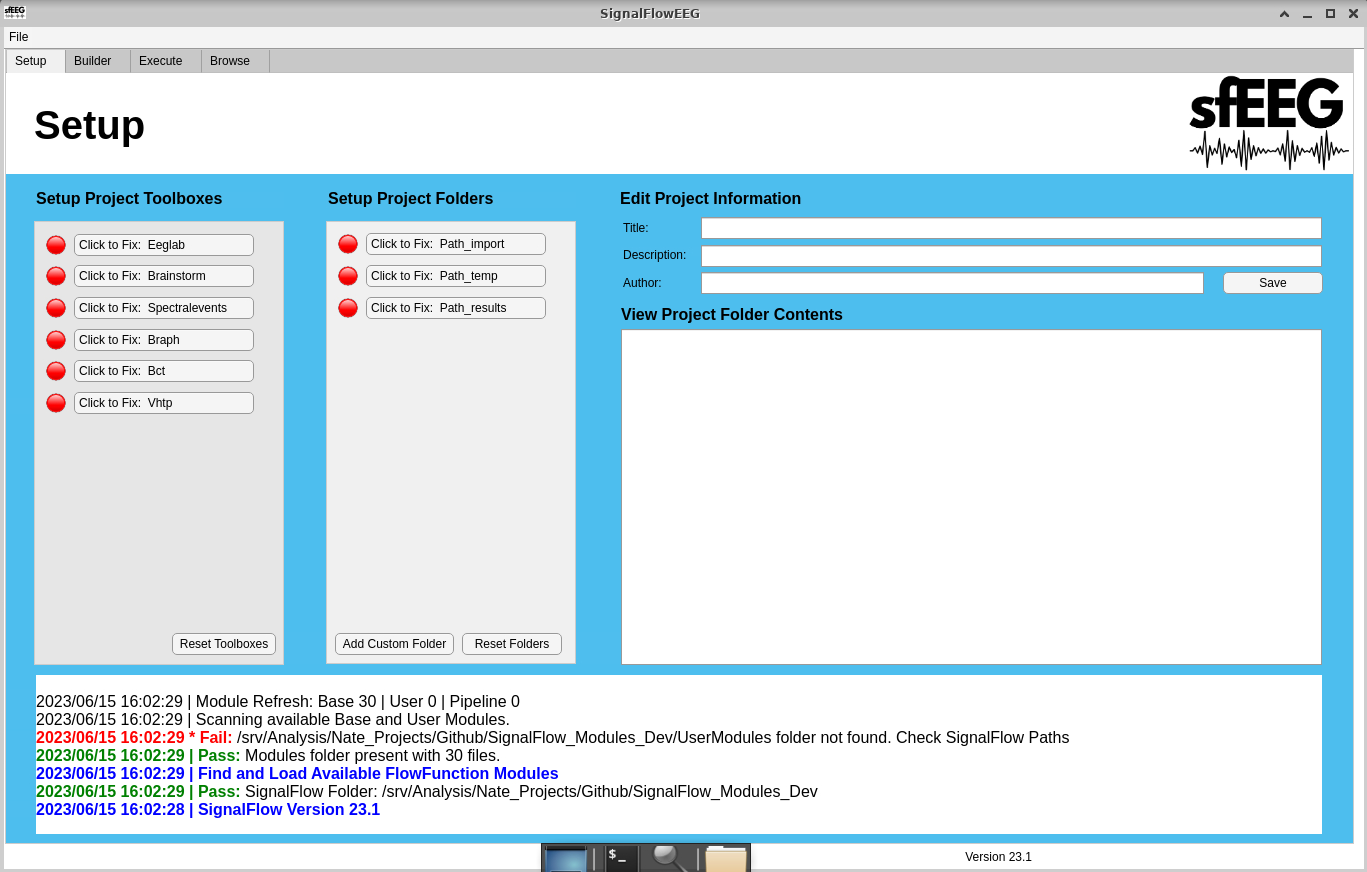Add a custom project folder
Viewport: 1367px width, 872px height.
pyautogui.click(x=394, y=644)
